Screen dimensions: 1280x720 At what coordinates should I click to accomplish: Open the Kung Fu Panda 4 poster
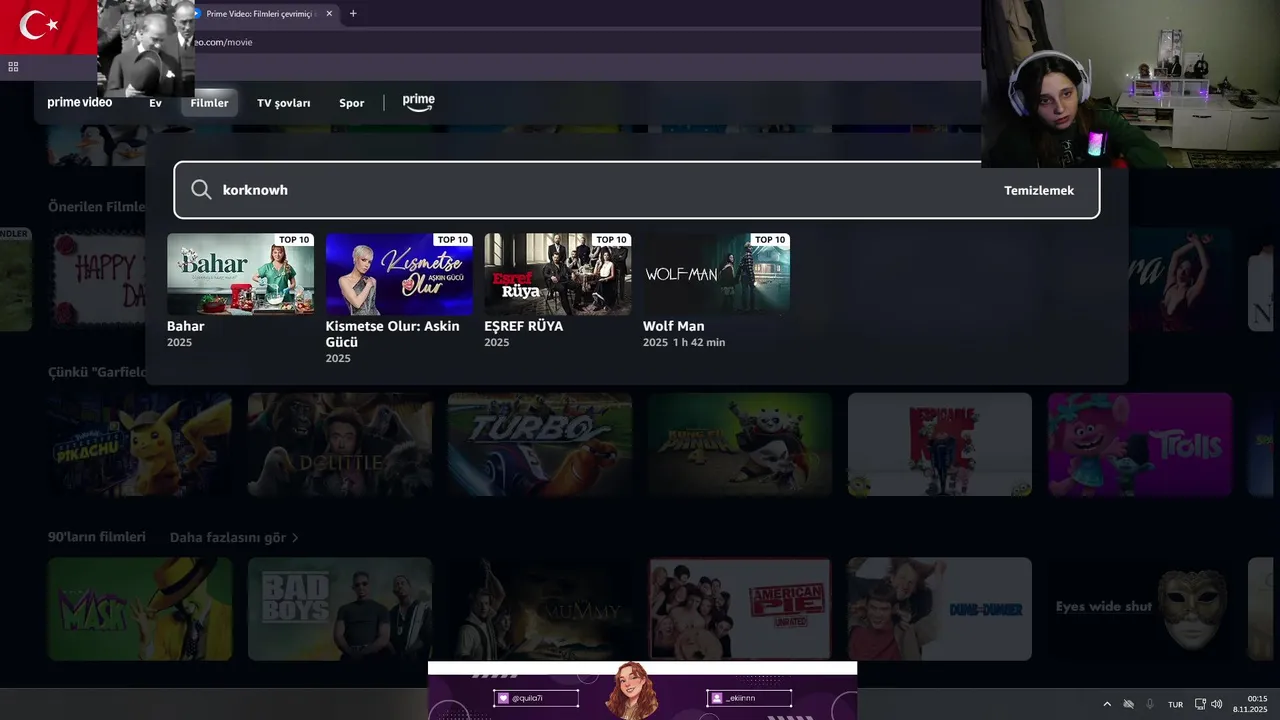(x=740, y=444)
